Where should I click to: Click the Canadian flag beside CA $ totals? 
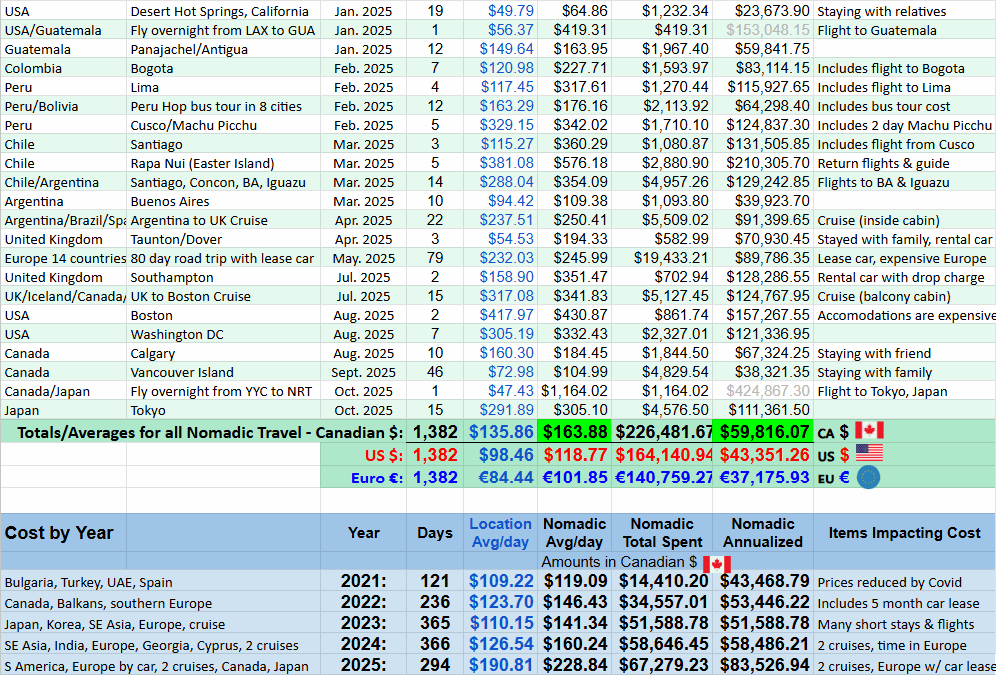[x=869, y=431]
